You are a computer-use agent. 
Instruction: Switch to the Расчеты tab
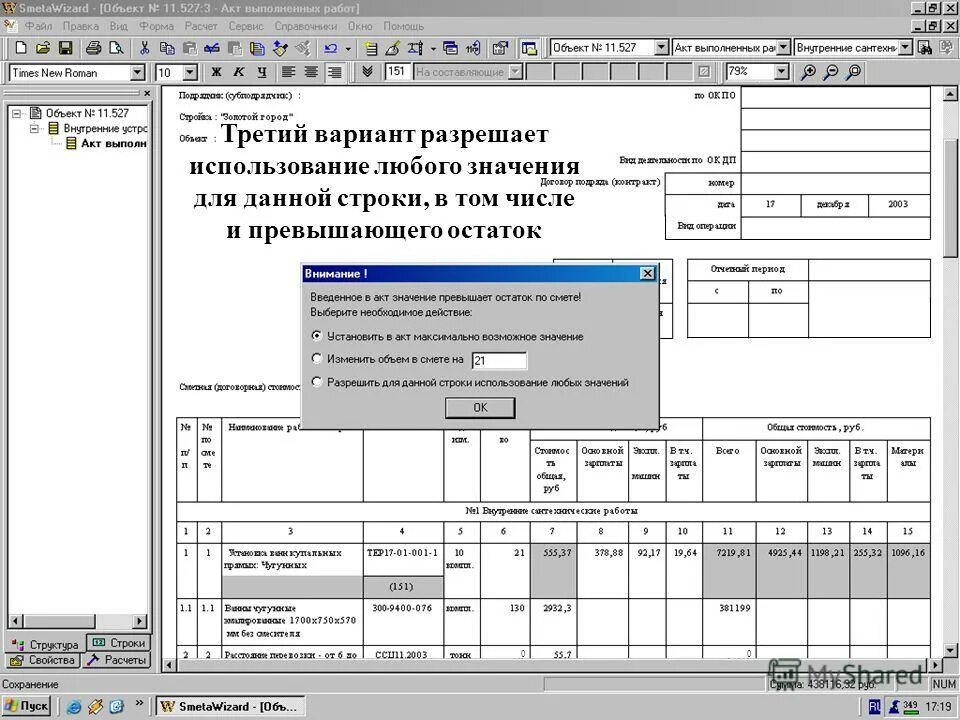coord(118,659)
